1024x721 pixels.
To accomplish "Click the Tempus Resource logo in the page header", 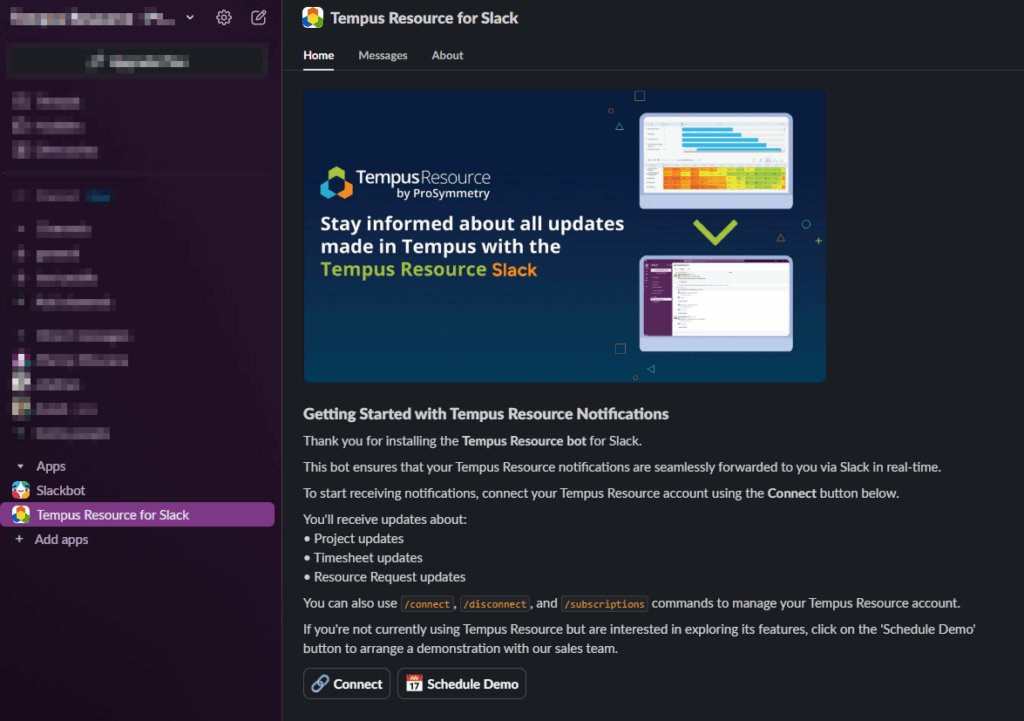I will (x=313, y=18).
